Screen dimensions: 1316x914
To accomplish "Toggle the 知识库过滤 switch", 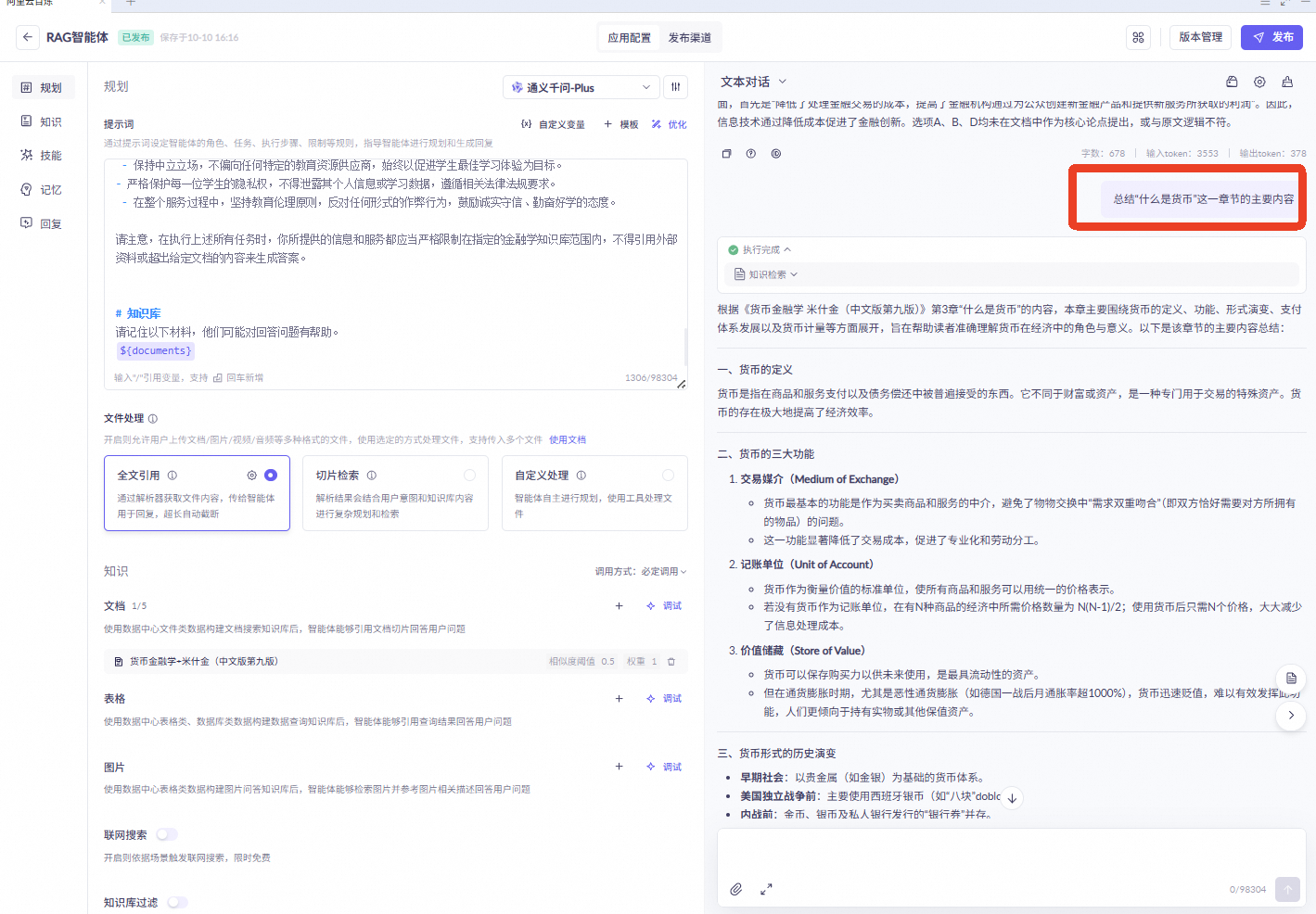I will (177, 903).
